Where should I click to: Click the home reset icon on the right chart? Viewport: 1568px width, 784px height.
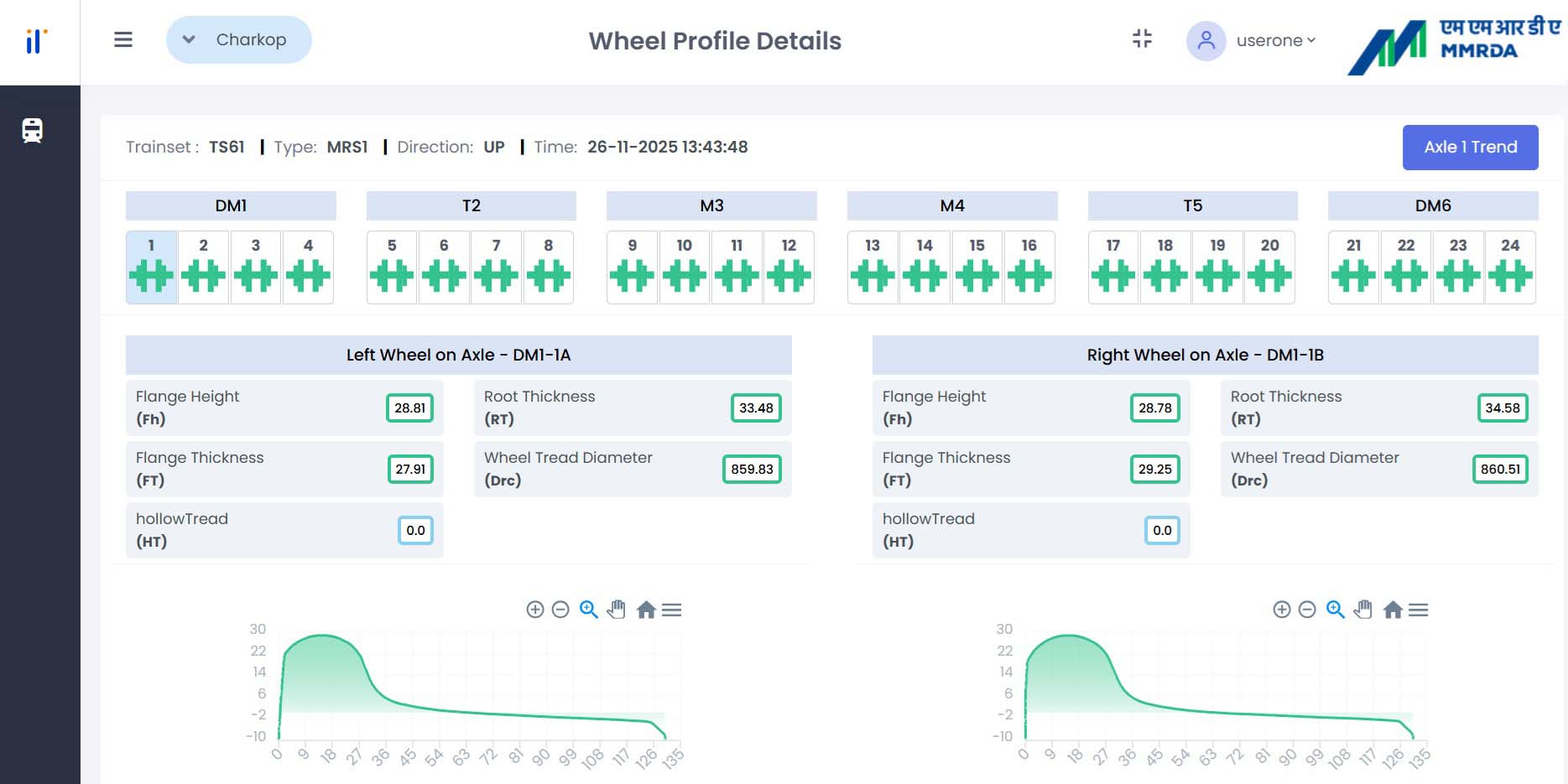click(1393, 610)
